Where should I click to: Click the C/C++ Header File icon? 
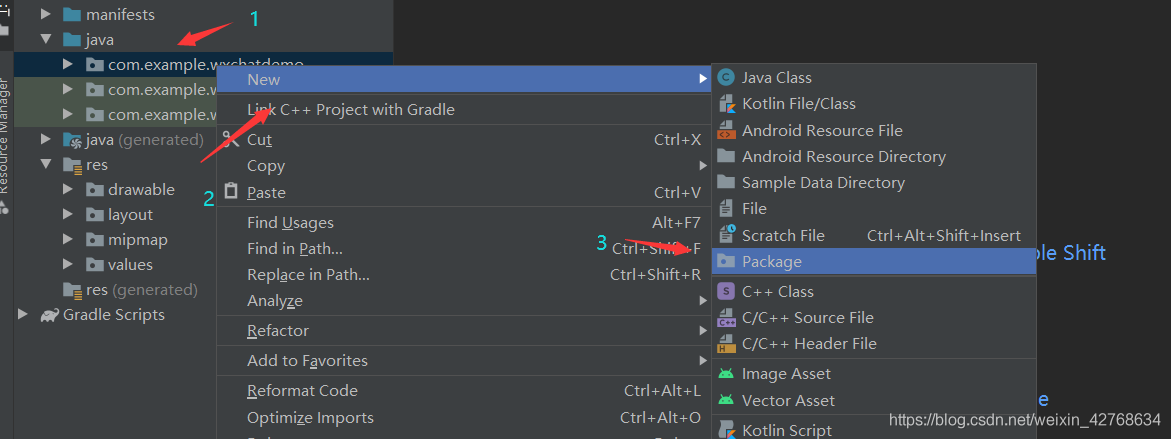(726, 344)
